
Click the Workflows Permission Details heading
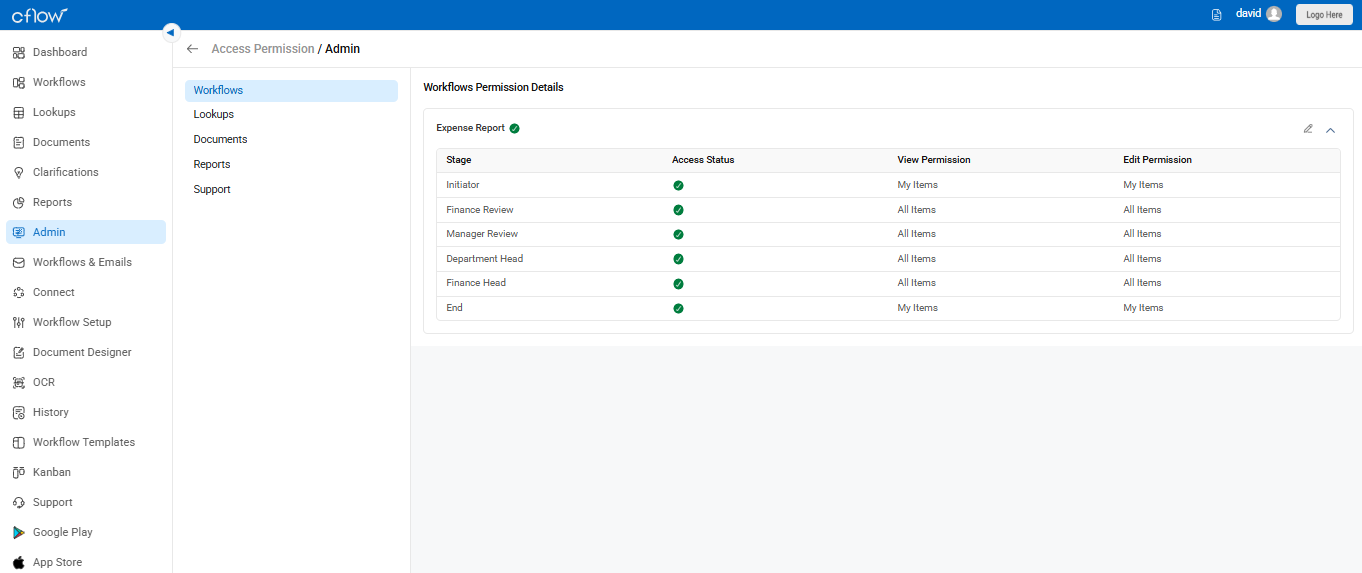pos(493,87)
